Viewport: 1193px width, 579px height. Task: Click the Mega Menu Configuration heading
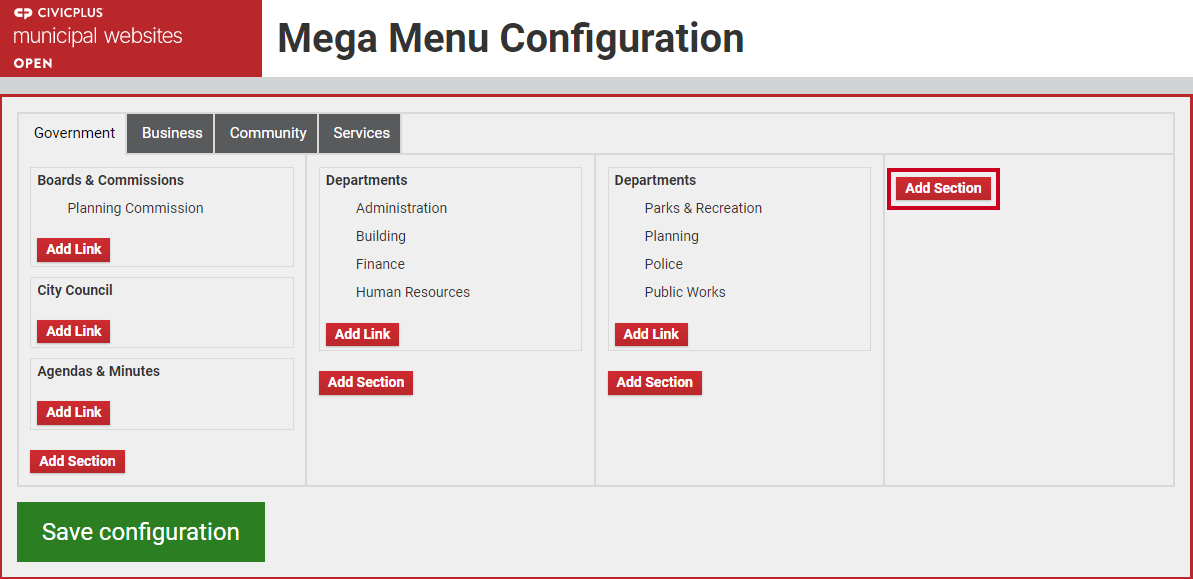point(511,38)
